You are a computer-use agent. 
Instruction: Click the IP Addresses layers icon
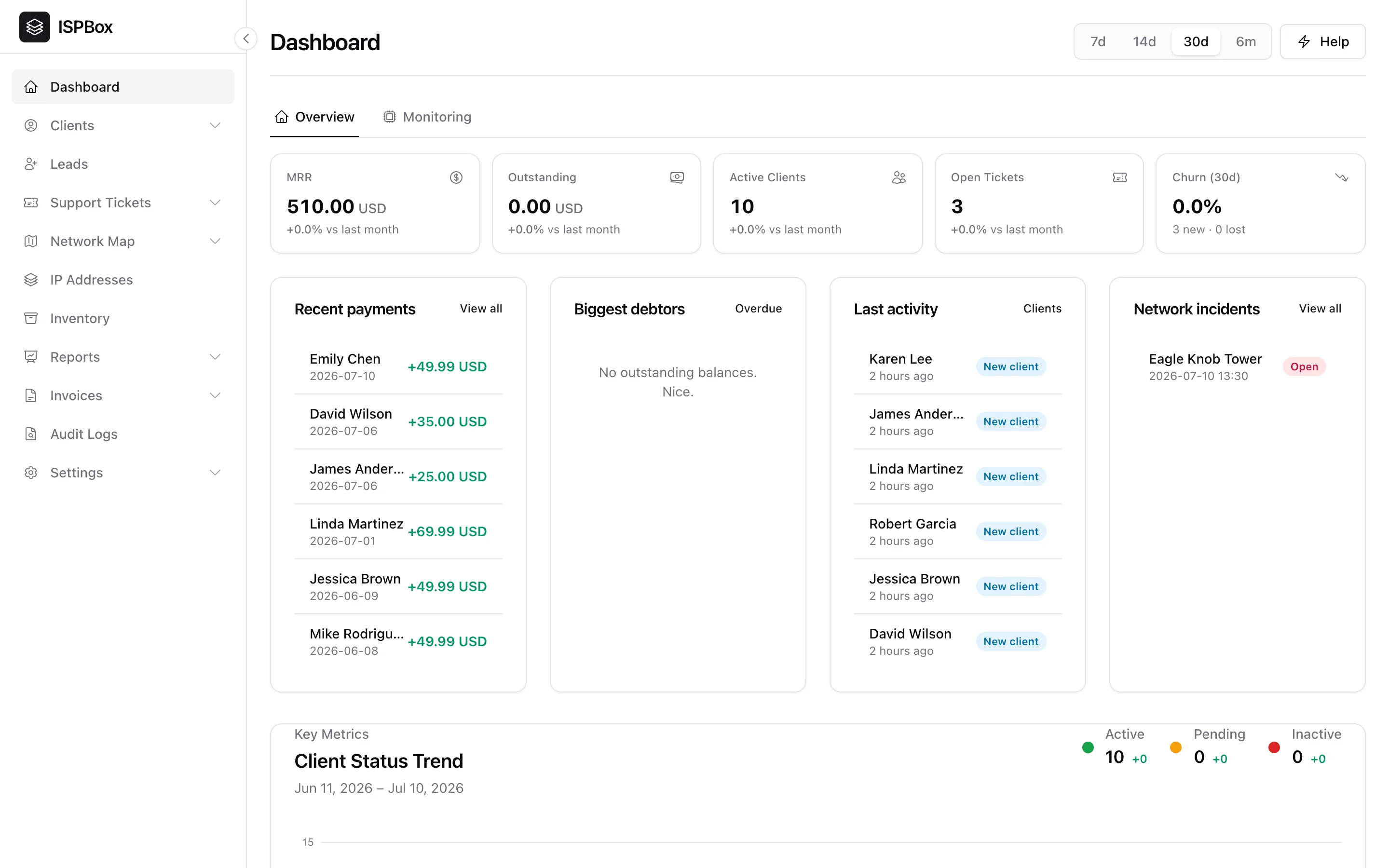click(x=31, y=280)
